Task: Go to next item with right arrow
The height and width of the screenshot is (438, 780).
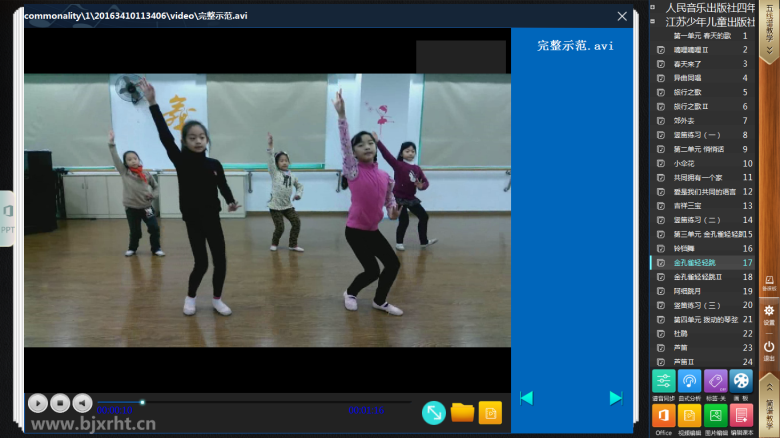Action: 615,398
